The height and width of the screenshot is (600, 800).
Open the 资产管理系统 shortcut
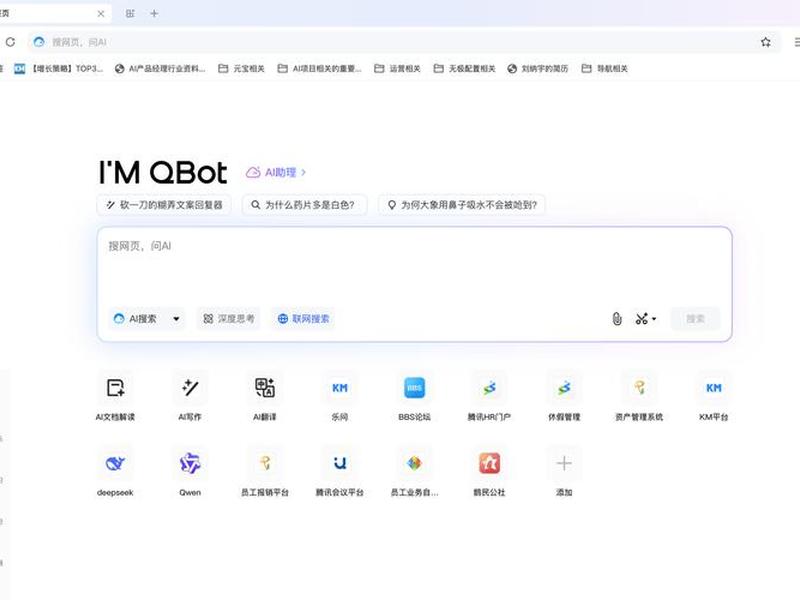pos(639,396)
